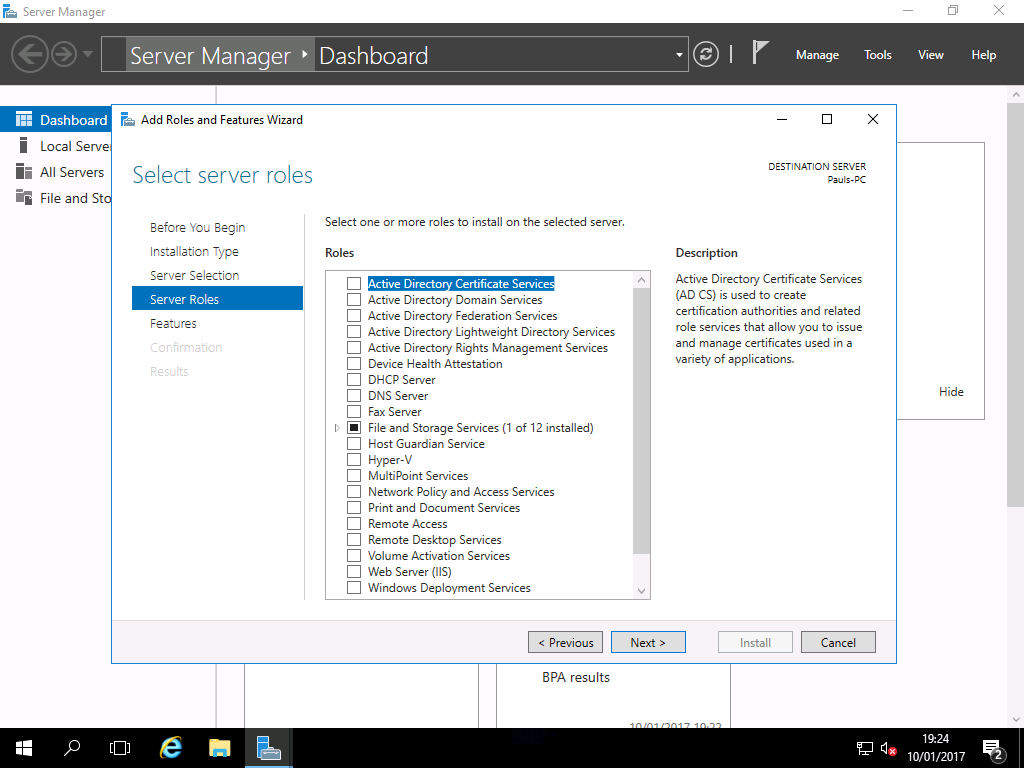
Task: Open the Tools menu
Action: tap(877, 55)
